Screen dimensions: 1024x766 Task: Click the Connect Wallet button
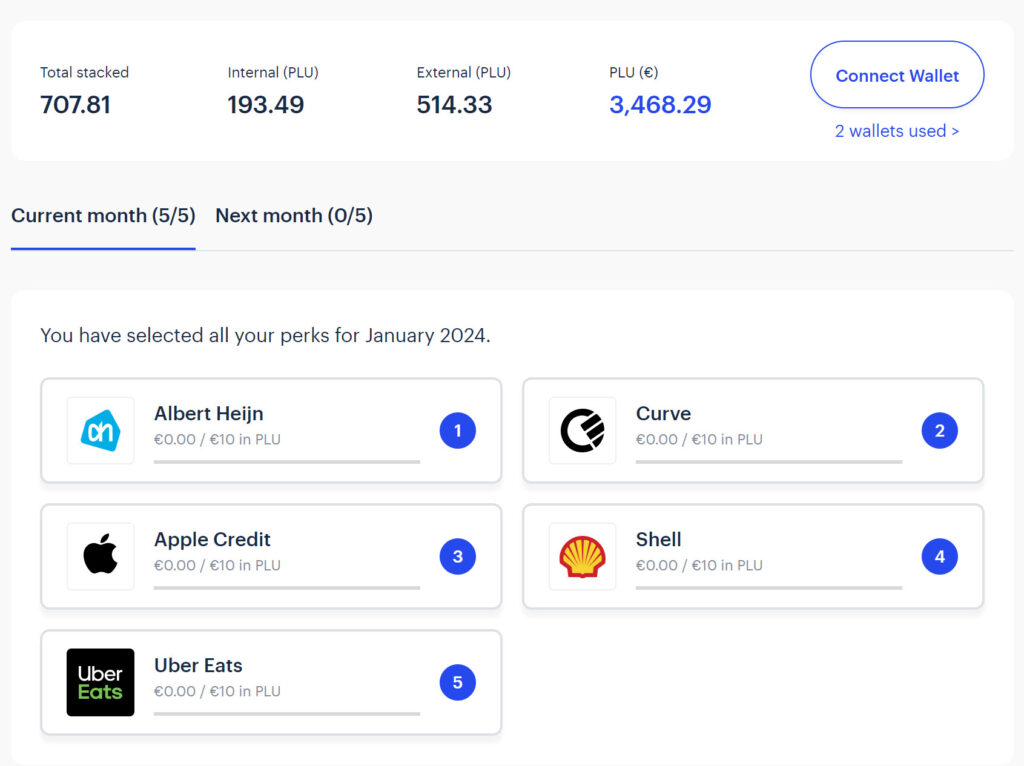[x=896, y=75]
